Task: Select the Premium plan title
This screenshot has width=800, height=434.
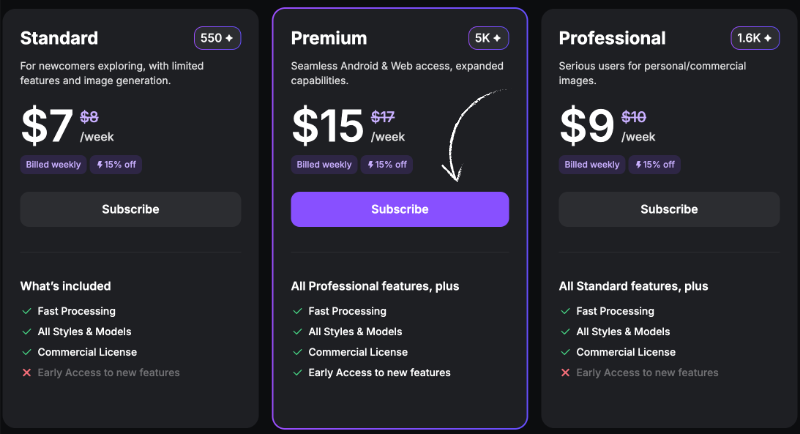Action: point(329,38)
